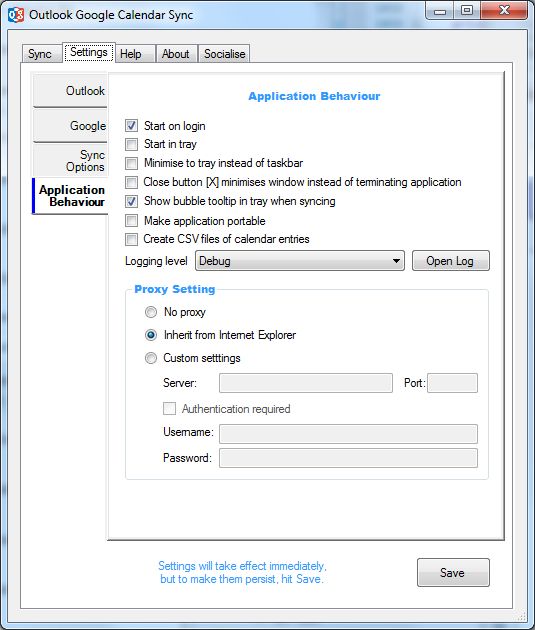Maximize the application window

[467, 11]
